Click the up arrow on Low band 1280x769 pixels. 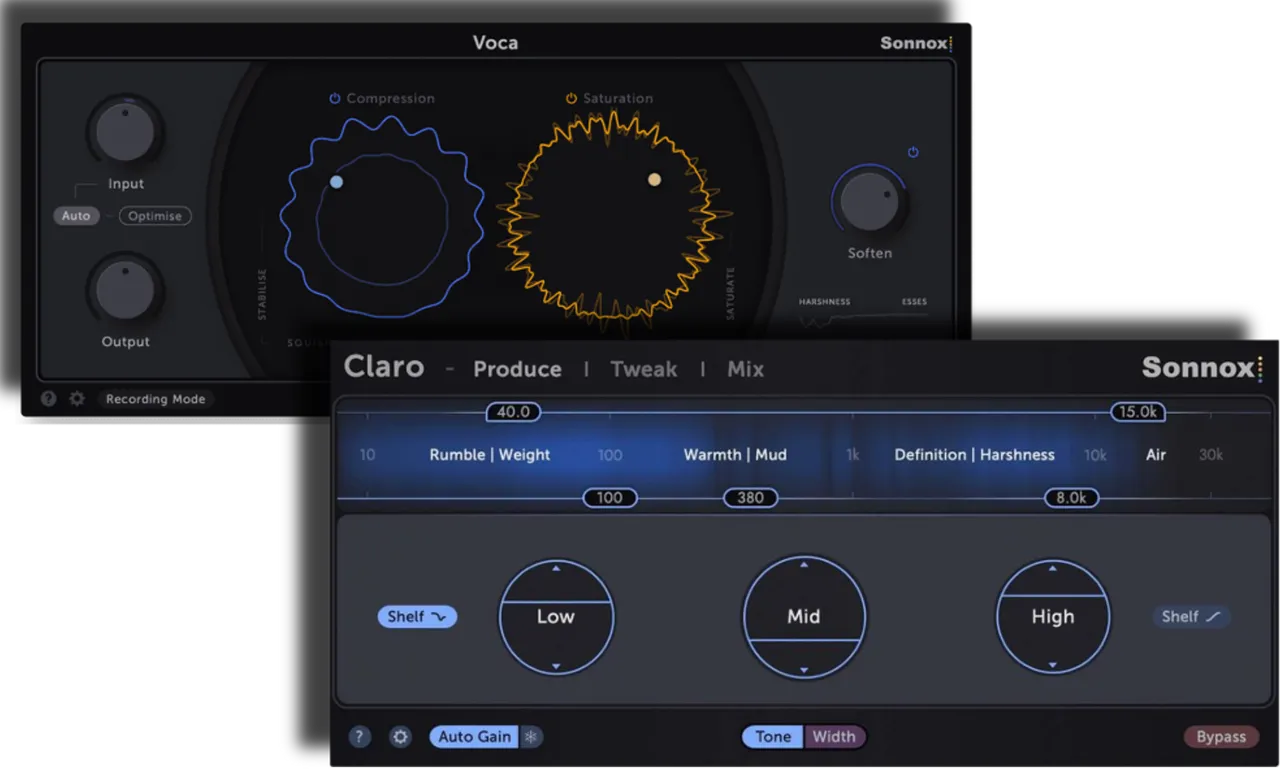coord(556,568)
